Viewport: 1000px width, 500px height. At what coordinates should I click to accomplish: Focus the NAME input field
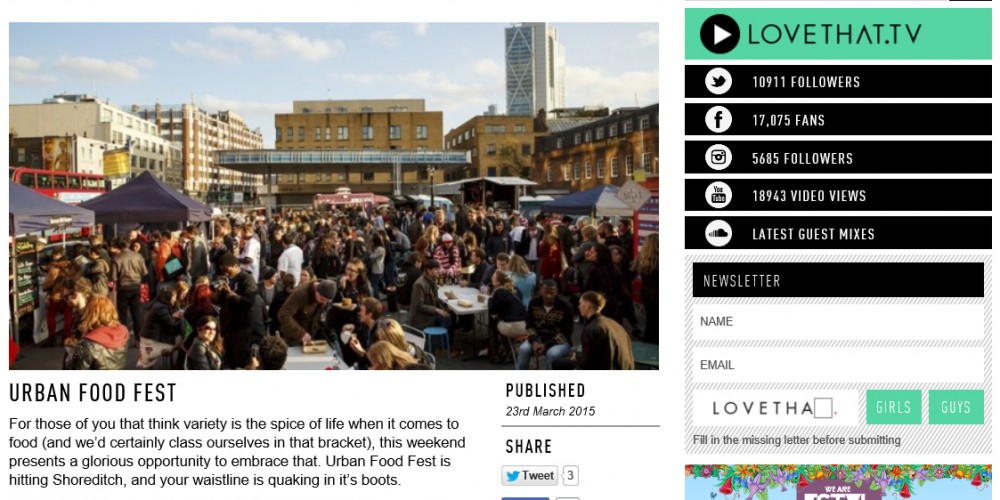(x=838, y=321)
